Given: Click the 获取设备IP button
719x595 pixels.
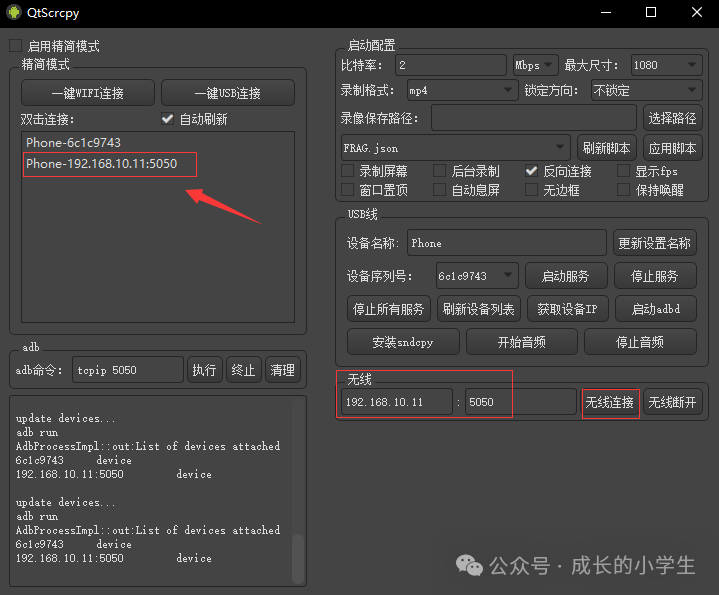Looking at the screenshot, I should [x=567, y=309].
